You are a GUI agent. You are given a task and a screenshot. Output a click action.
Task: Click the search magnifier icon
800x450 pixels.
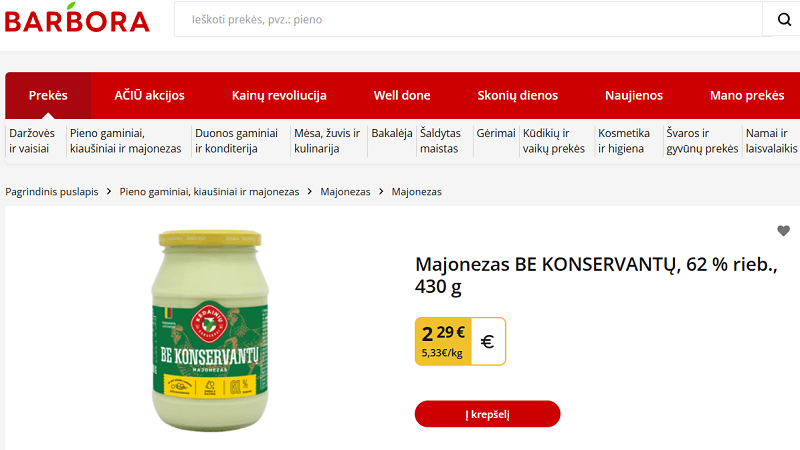coord(784,19)
